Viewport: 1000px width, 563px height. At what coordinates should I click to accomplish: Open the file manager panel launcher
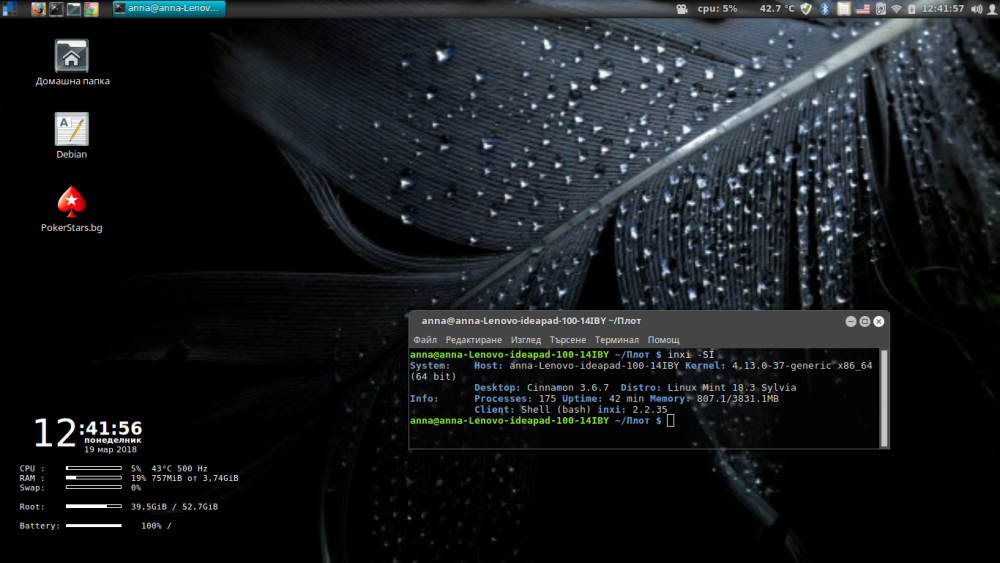[x=74, y=9]
